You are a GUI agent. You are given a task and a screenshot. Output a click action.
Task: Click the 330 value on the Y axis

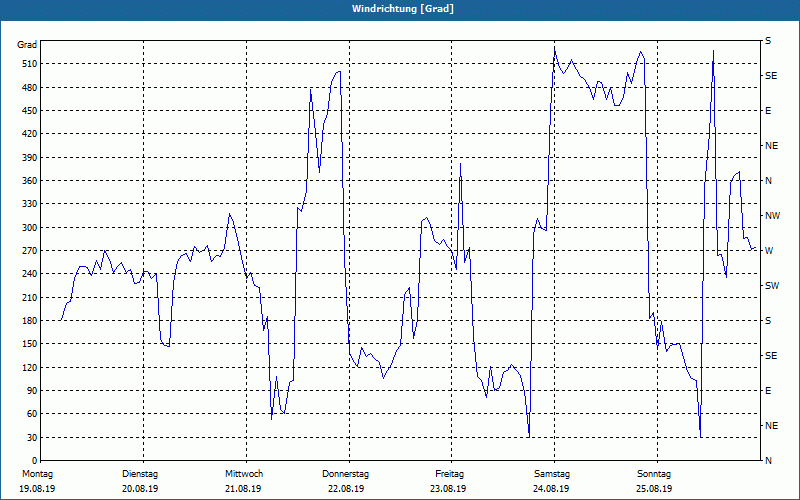(x=30, y=204)
